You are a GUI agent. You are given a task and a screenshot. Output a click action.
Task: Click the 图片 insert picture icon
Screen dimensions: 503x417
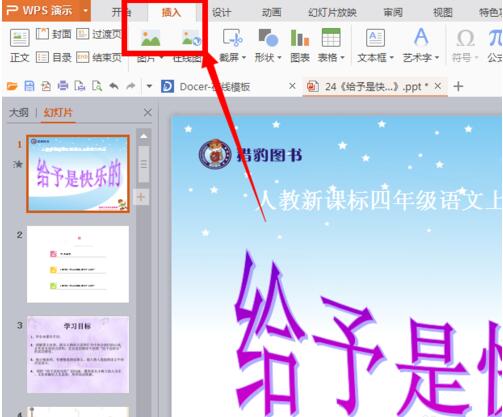pyautogui.click(x=150, y=38)
